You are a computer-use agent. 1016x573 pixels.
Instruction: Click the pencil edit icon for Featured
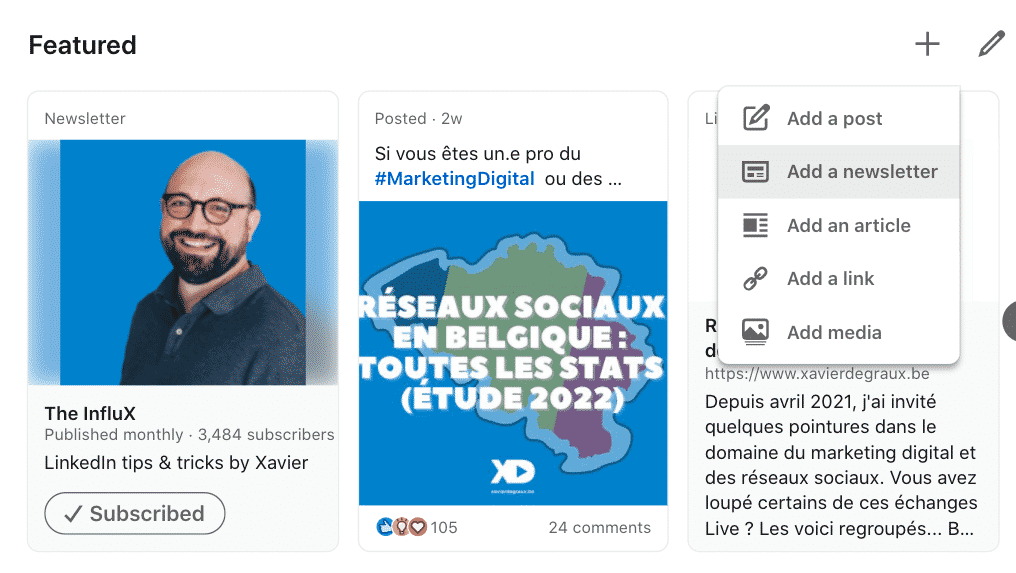[990, 44]
